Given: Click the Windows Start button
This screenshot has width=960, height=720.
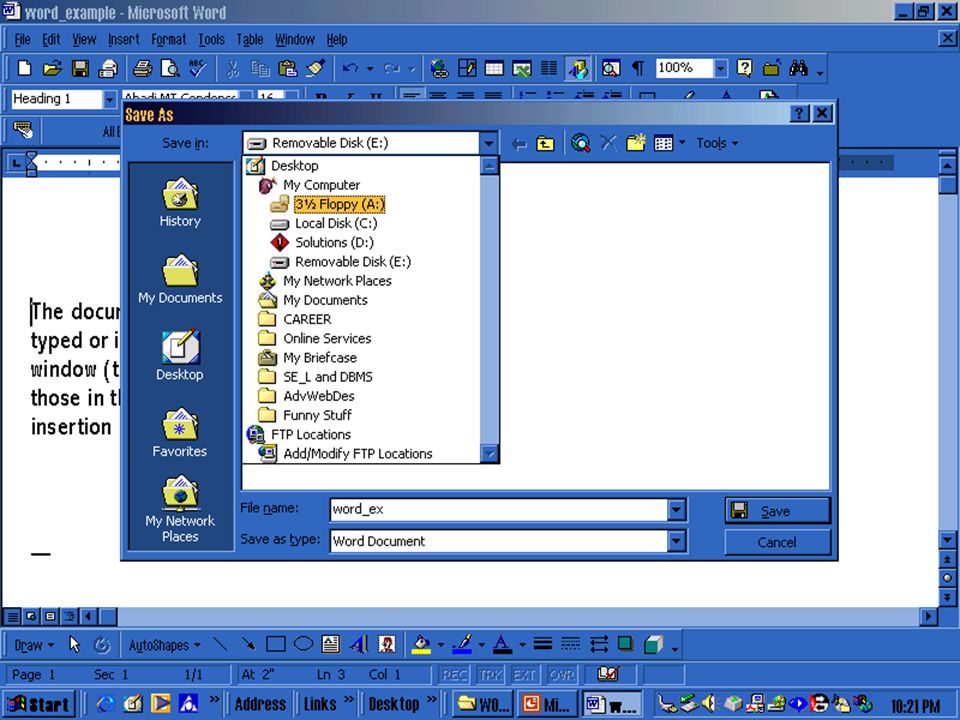Looking at the screenshot, I should point(39,704).
